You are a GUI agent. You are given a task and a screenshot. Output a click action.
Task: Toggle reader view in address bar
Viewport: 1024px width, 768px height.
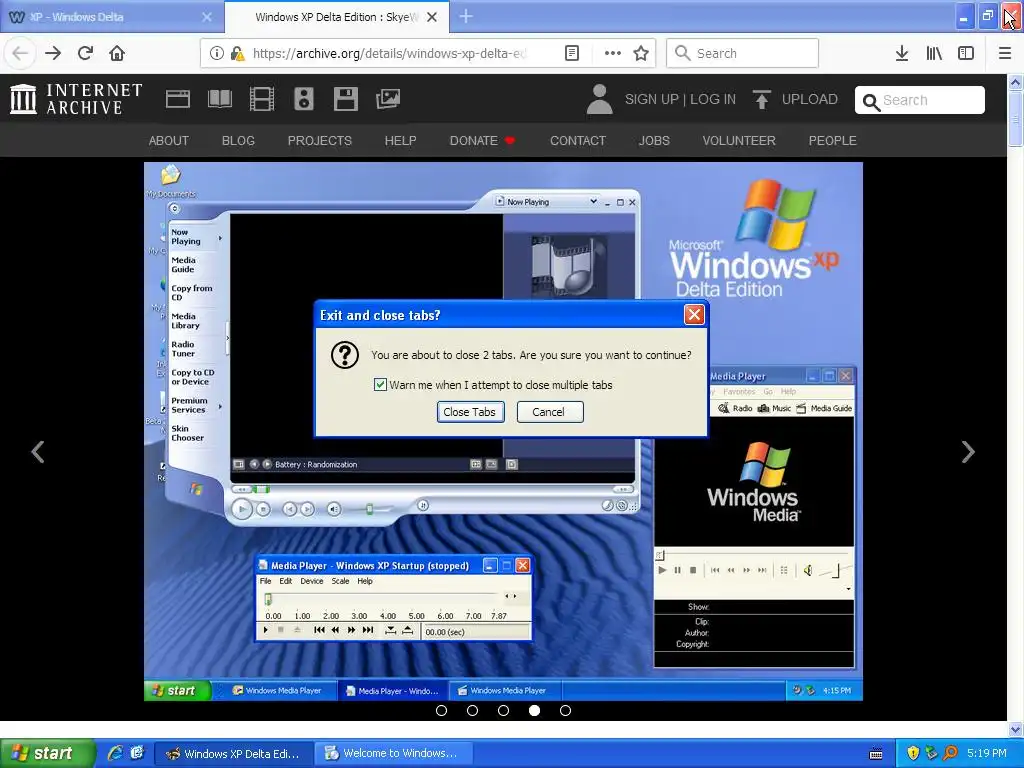click(571, 53)
